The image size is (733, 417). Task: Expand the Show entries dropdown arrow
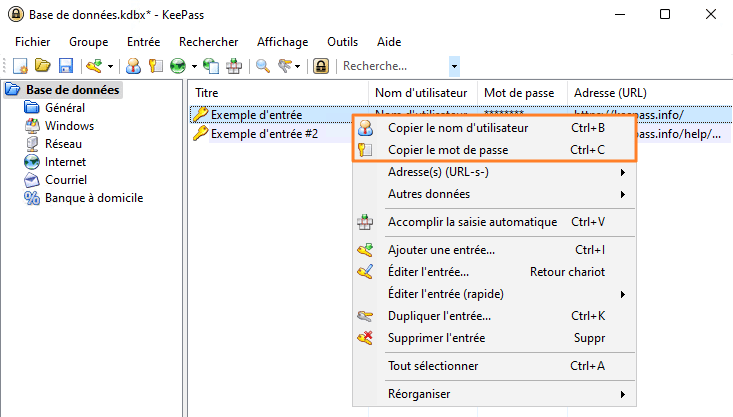click(298, 66)
